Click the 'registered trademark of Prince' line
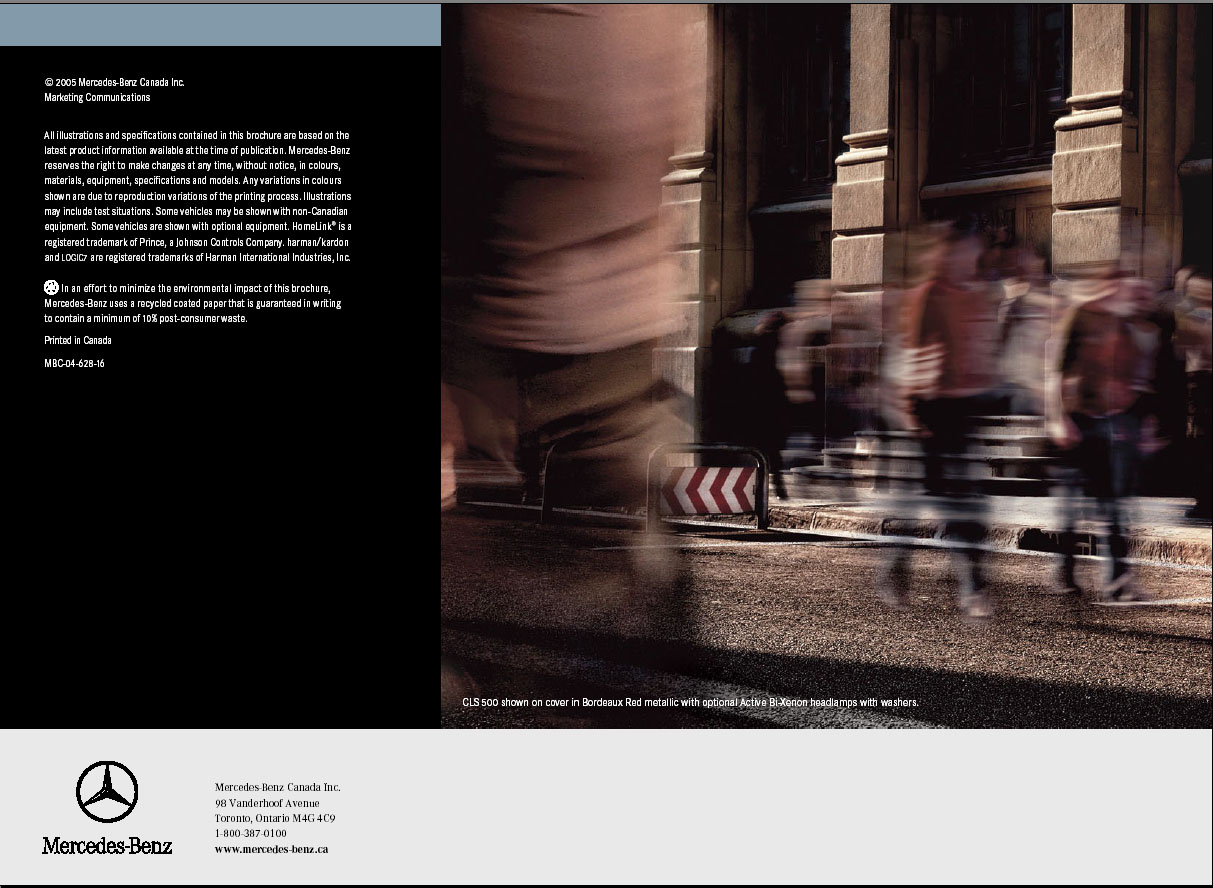 tap(197, 242)
